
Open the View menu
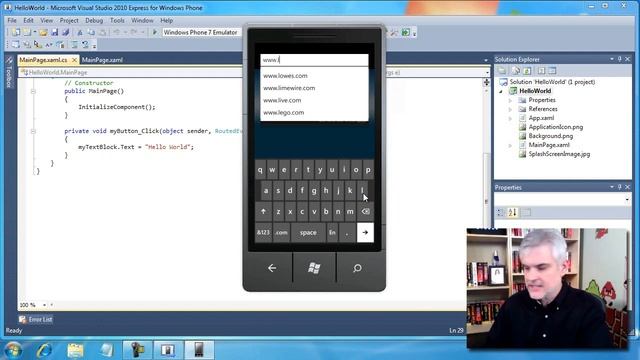click(47, 20)
